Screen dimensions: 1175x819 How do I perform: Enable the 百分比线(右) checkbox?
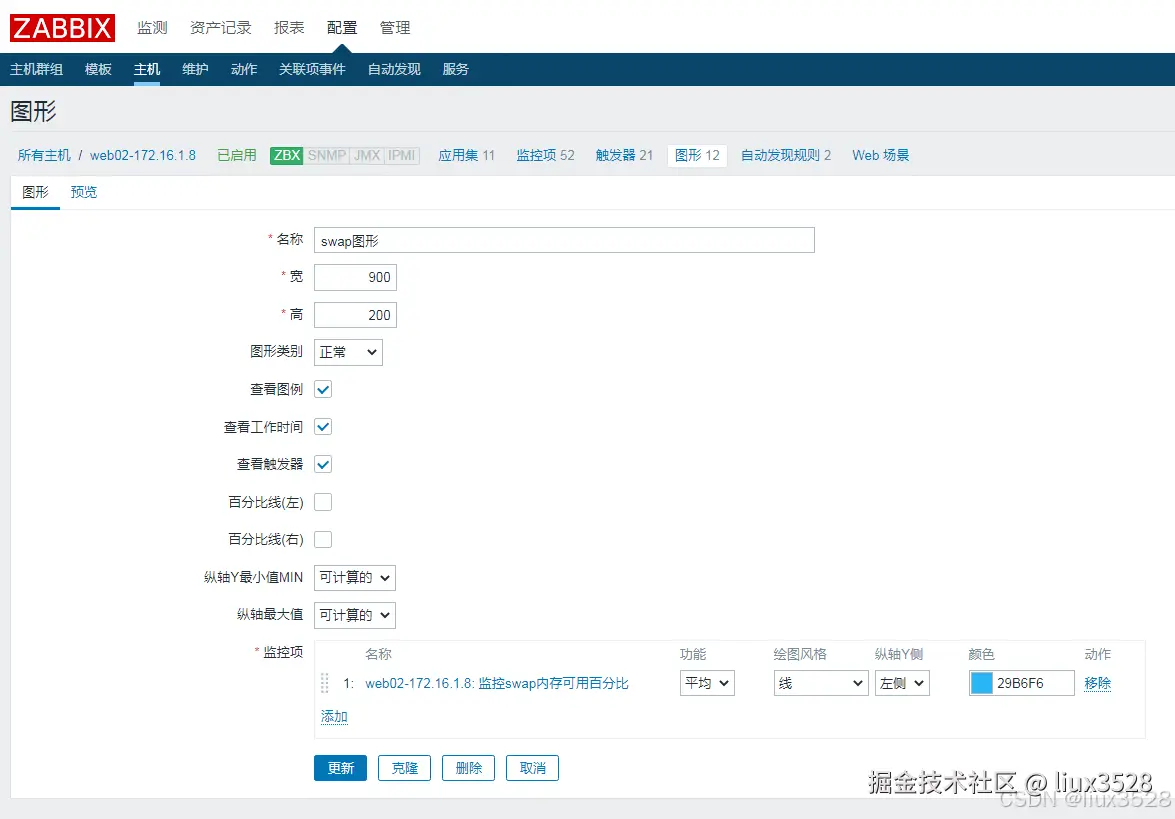(322, 539)
